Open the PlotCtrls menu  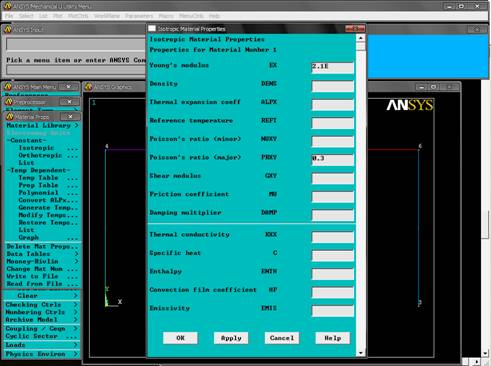pos(78,16)
